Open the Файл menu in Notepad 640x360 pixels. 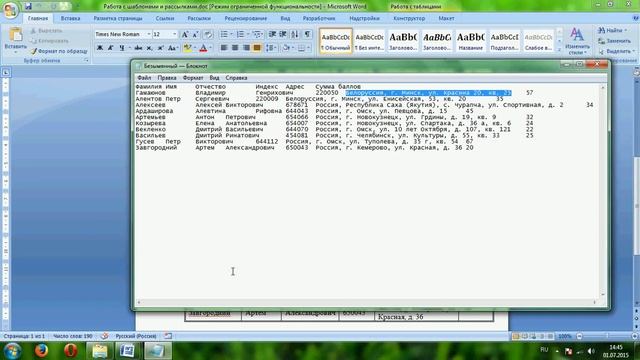coord(144,78)
